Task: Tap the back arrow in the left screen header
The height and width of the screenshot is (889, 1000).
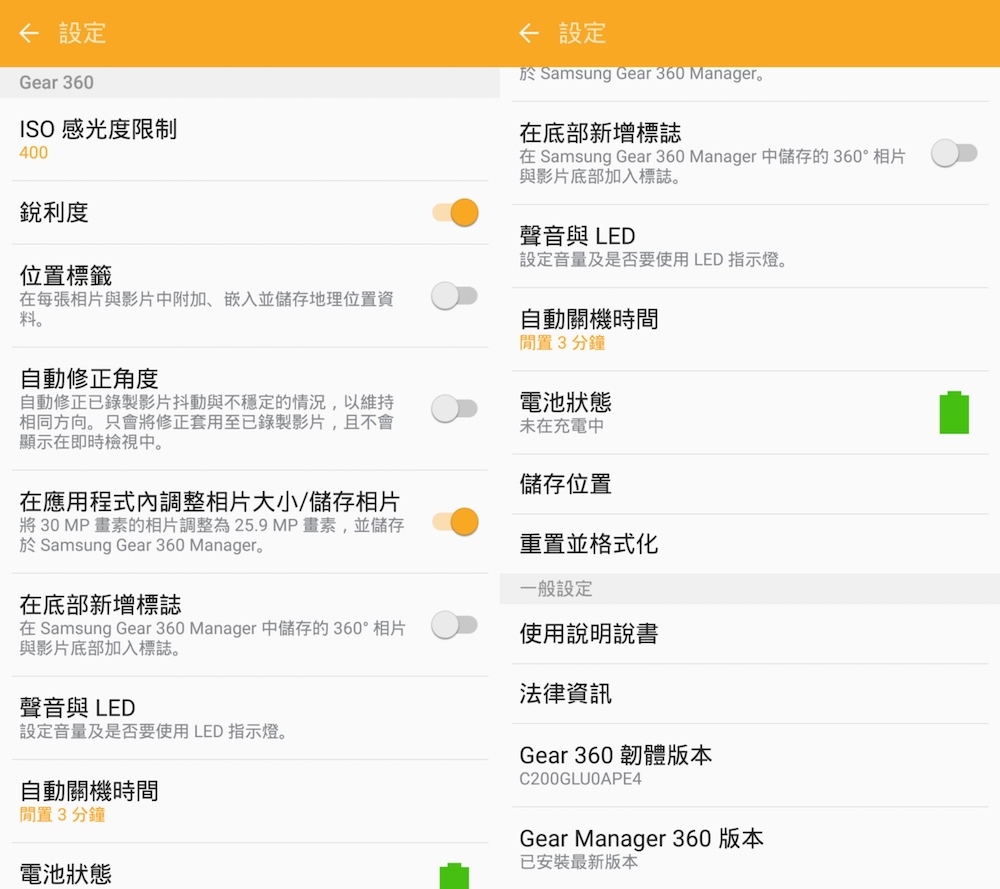Action: pos(29,33)
